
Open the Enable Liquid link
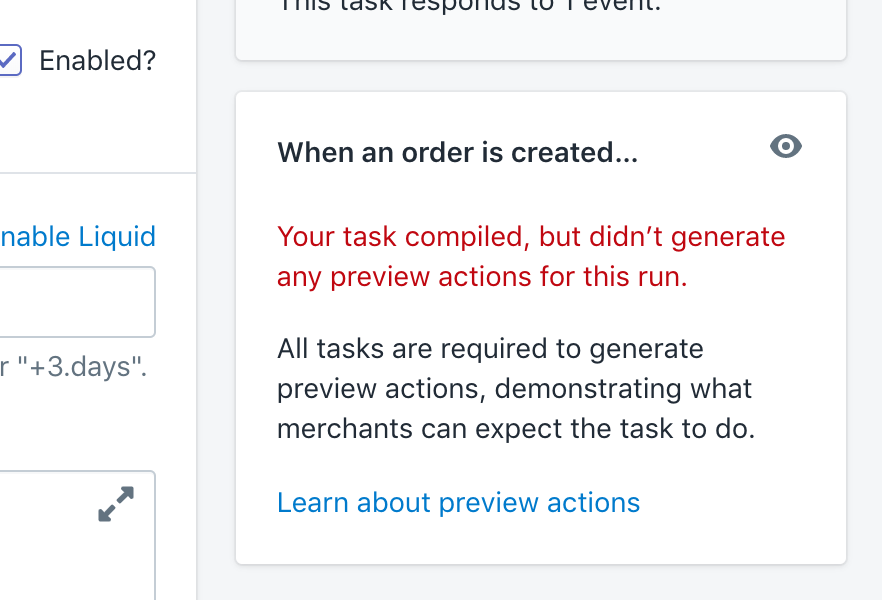pos(78,236)
